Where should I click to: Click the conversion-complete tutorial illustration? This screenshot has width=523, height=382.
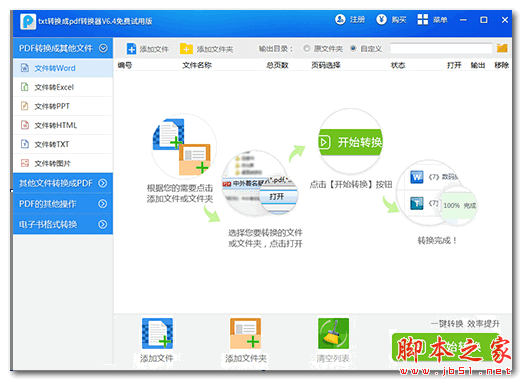(x=437, y=194)
